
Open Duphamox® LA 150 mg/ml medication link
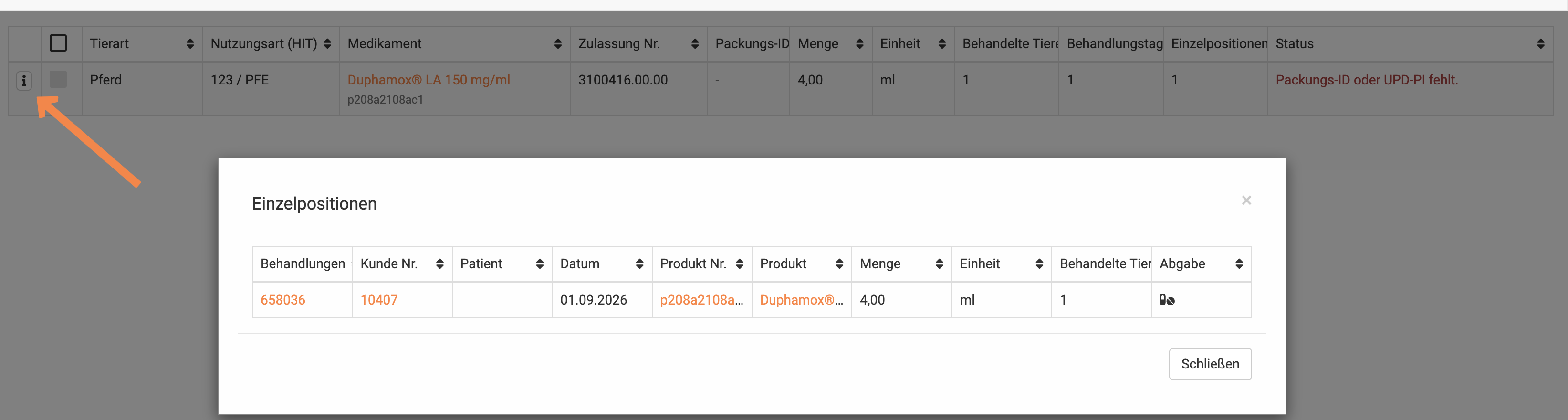click(x=429, y=80)
